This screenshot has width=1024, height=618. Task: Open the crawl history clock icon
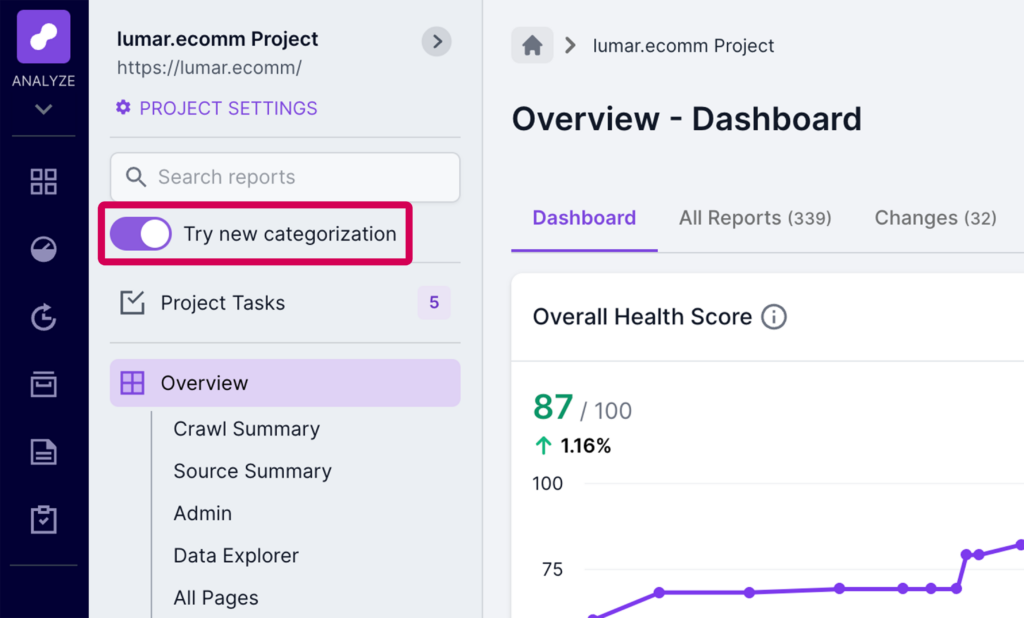pos(43,317)
